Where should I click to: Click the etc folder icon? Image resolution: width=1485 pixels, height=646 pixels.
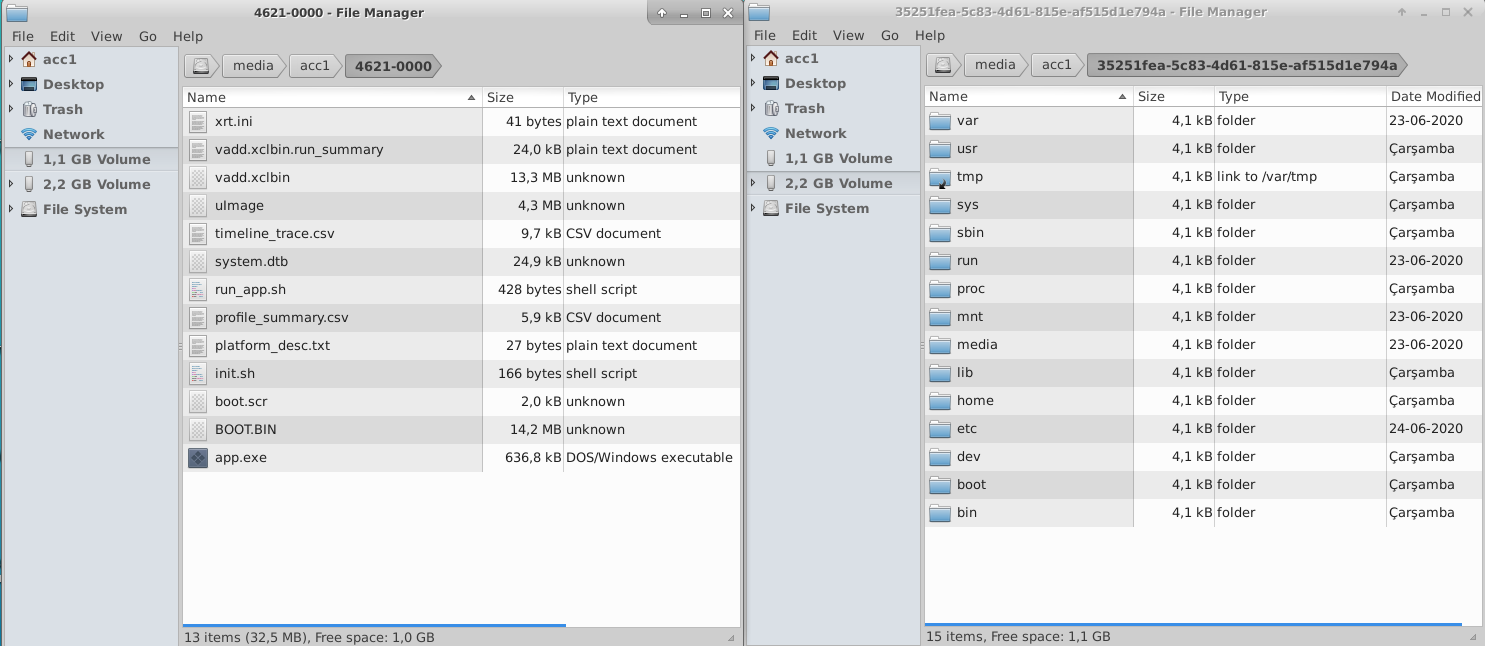(x=939, y=429)
